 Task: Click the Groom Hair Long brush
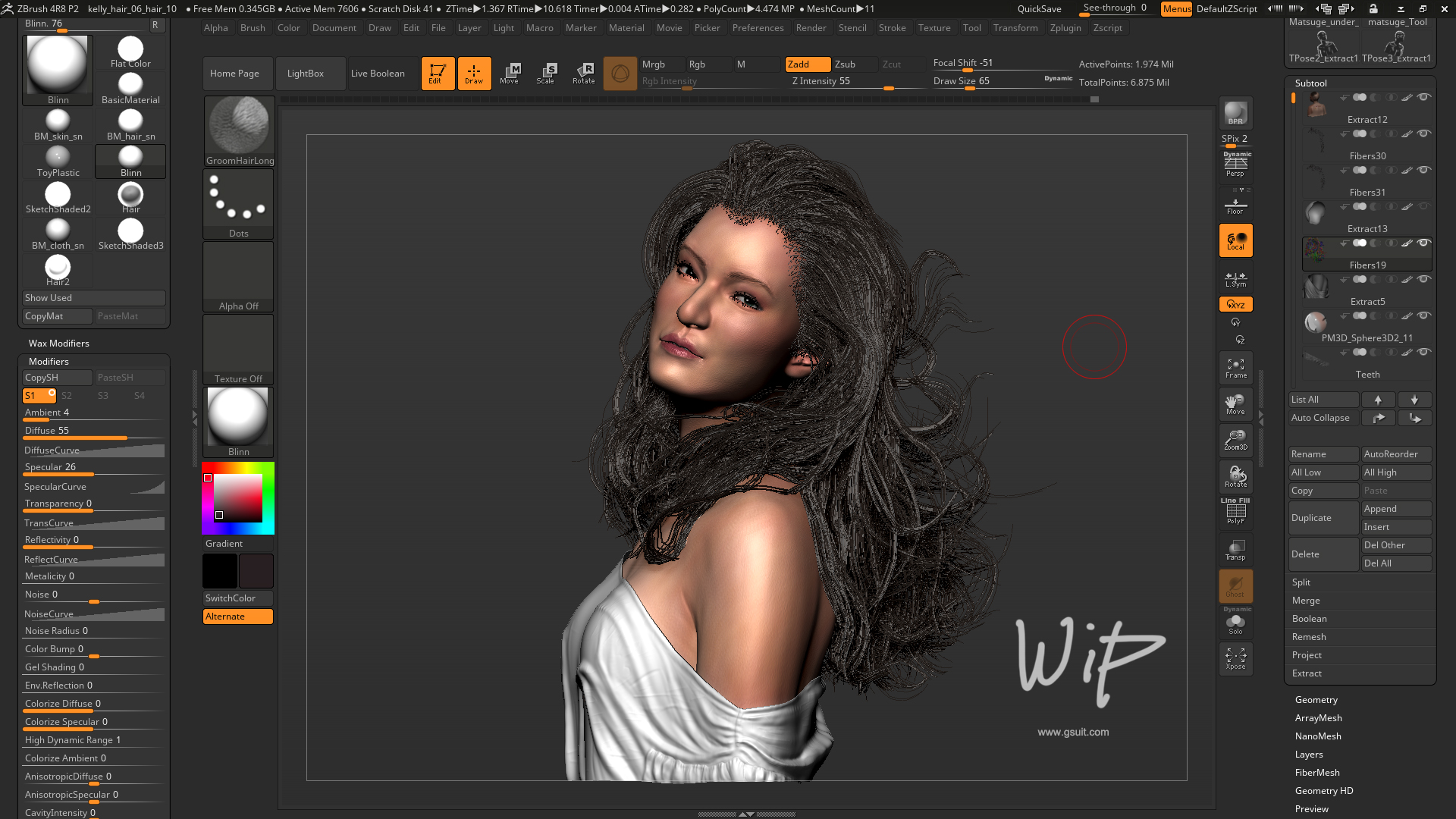(238, 127)
